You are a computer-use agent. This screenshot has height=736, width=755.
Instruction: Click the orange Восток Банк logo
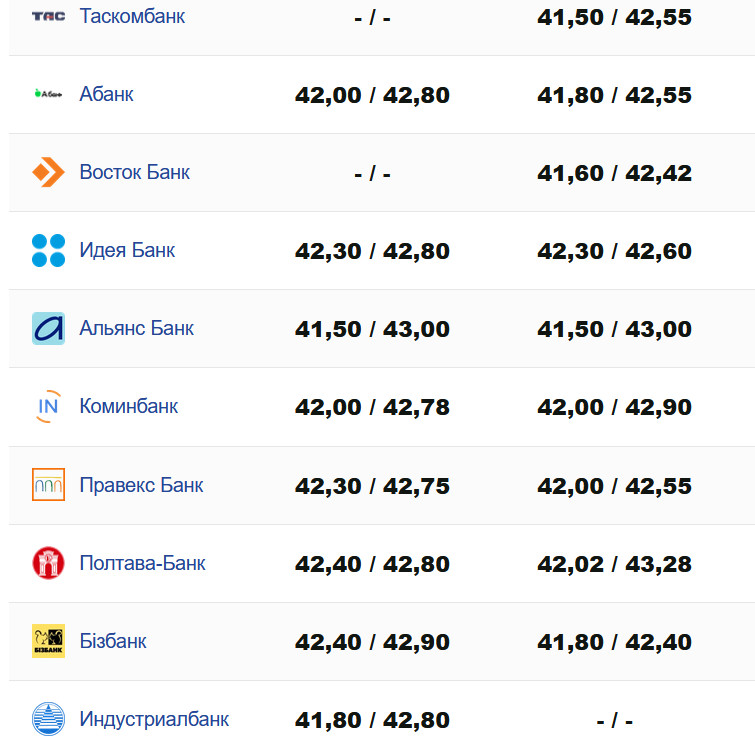[x=48, y=172]
